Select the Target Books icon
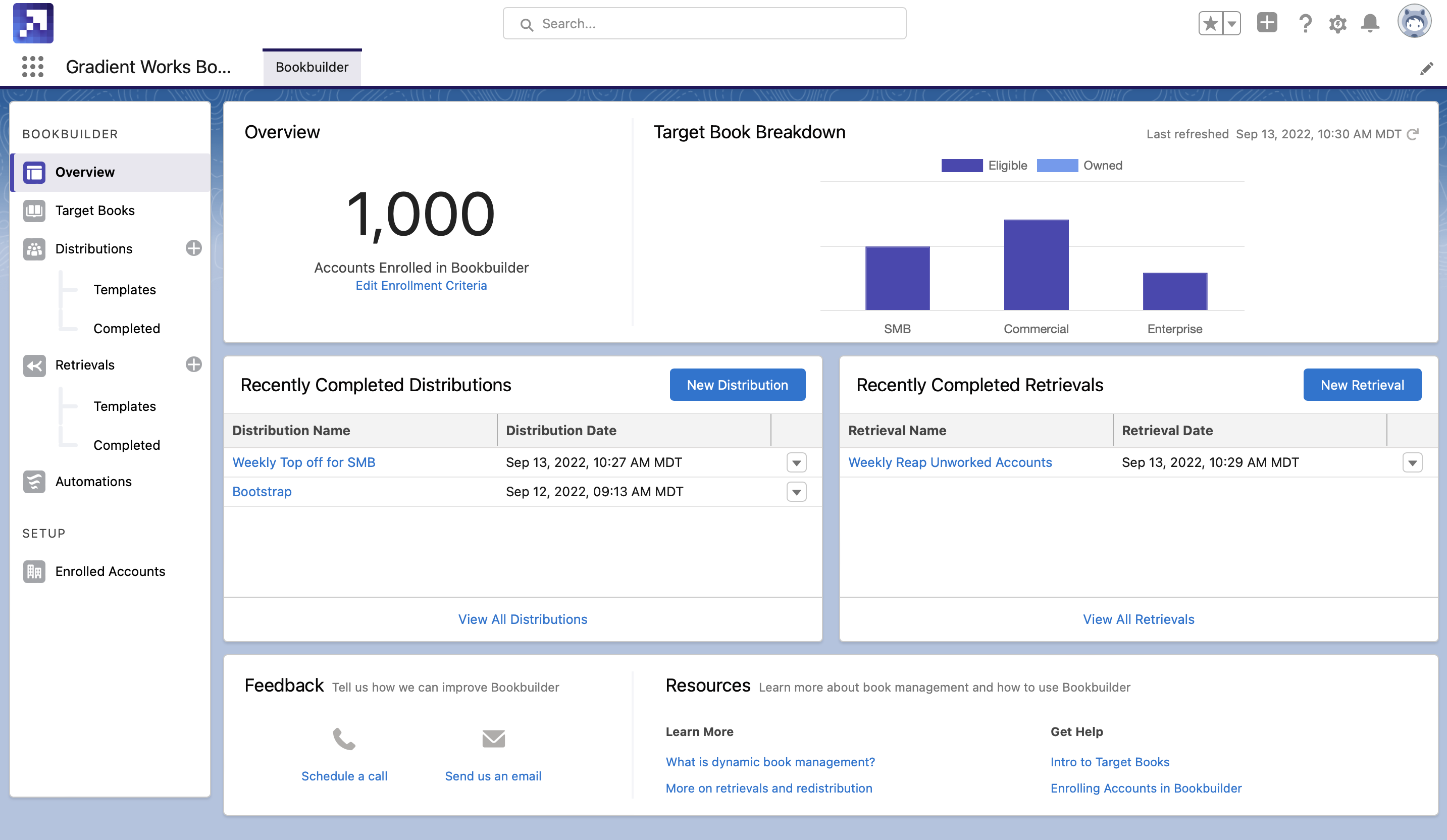Screen dimensions: 1447x840 tap(34, 210)
